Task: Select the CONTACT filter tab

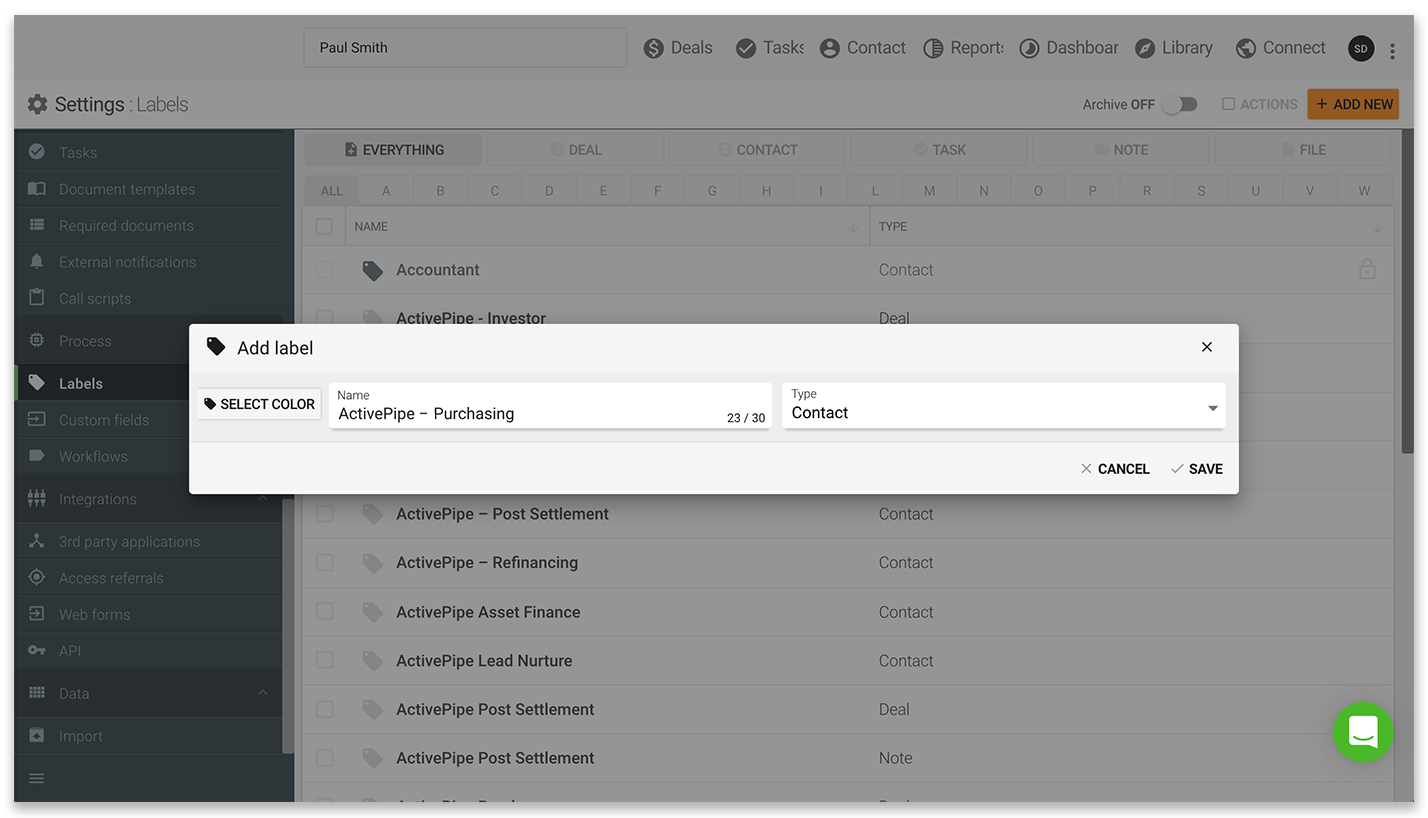Action: (757, 150)
